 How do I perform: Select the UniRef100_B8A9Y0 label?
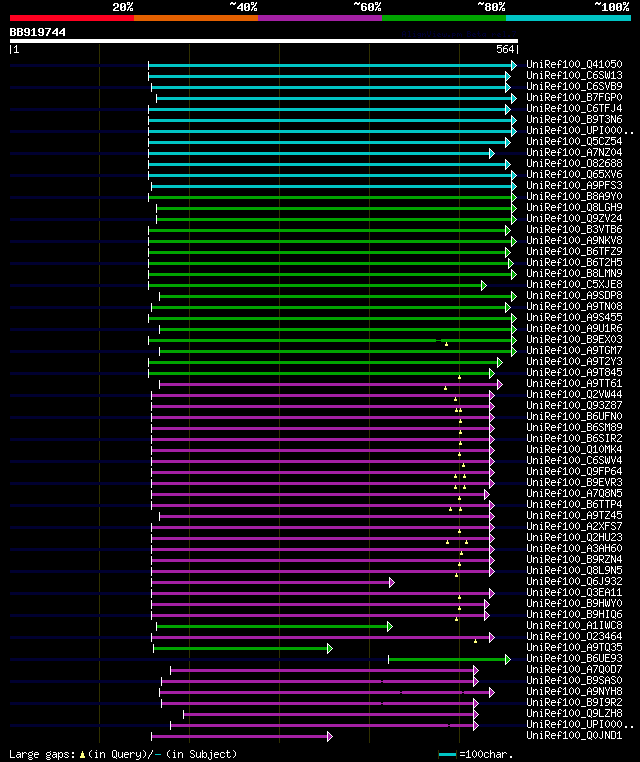click(574, 196)
